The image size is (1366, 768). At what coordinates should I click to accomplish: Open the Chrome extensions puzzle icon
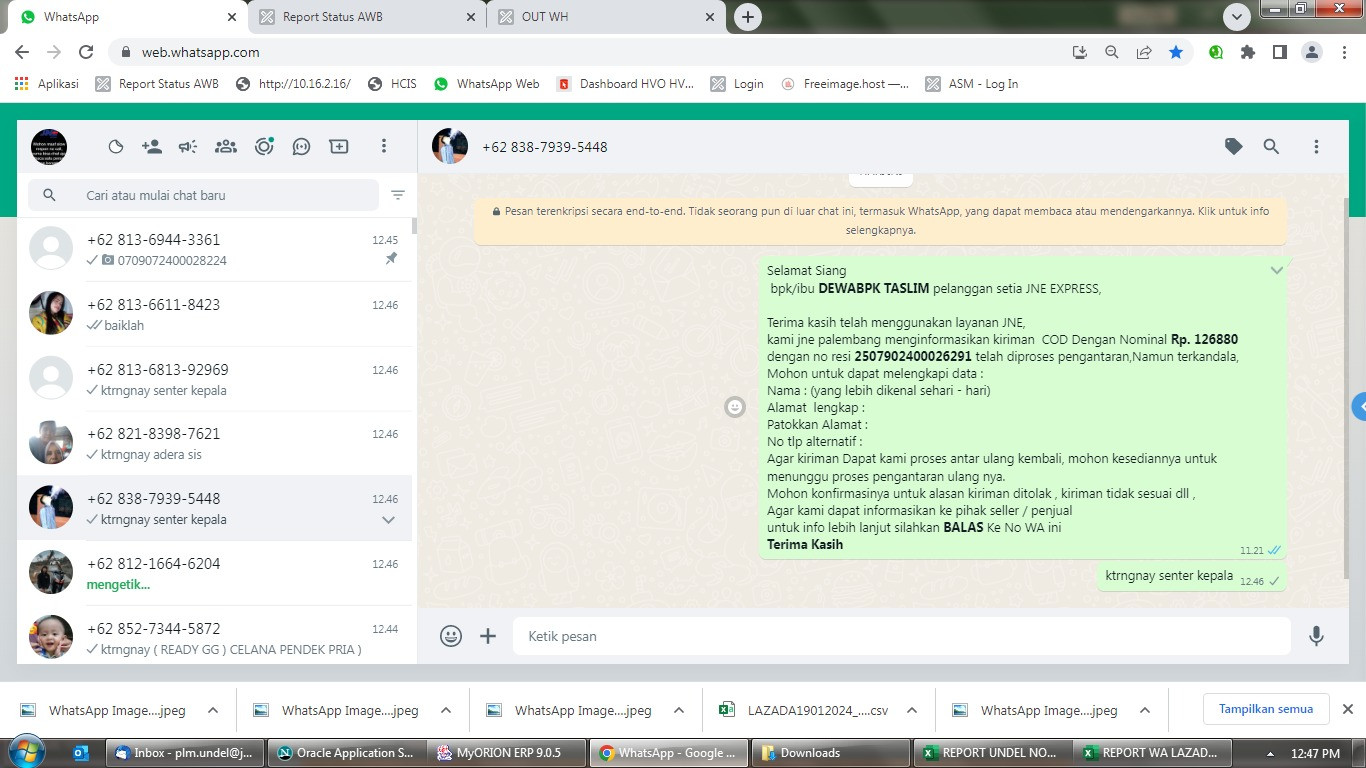click(x=1247, y=52)
